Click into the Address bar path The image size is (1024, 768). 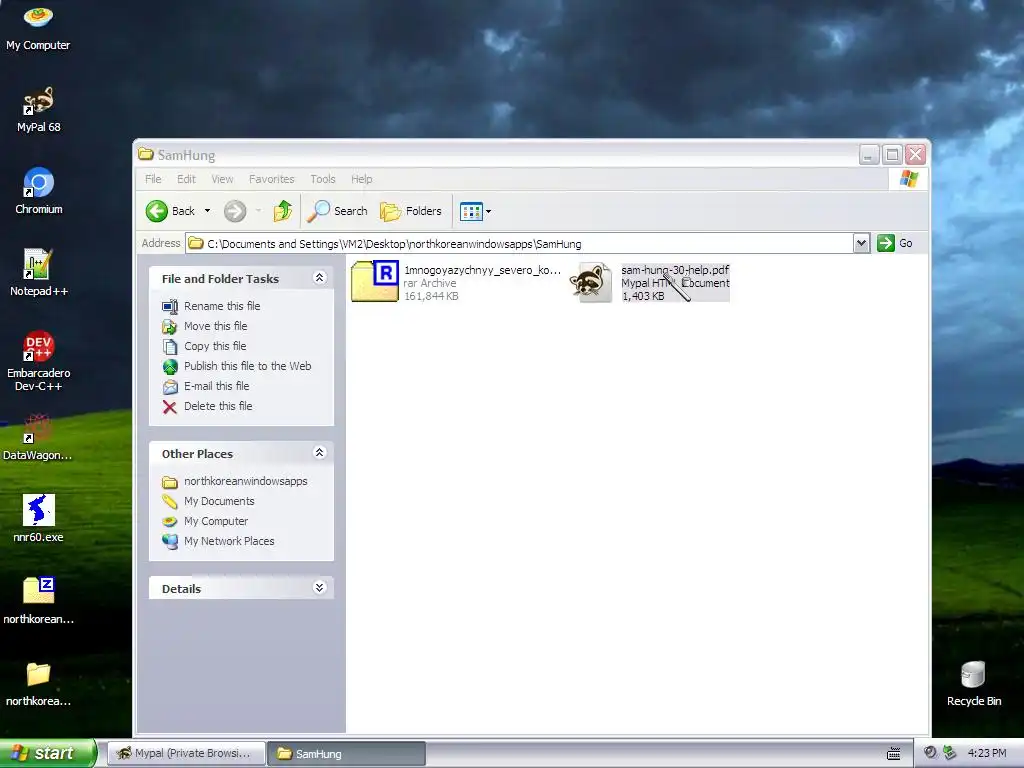519,244
